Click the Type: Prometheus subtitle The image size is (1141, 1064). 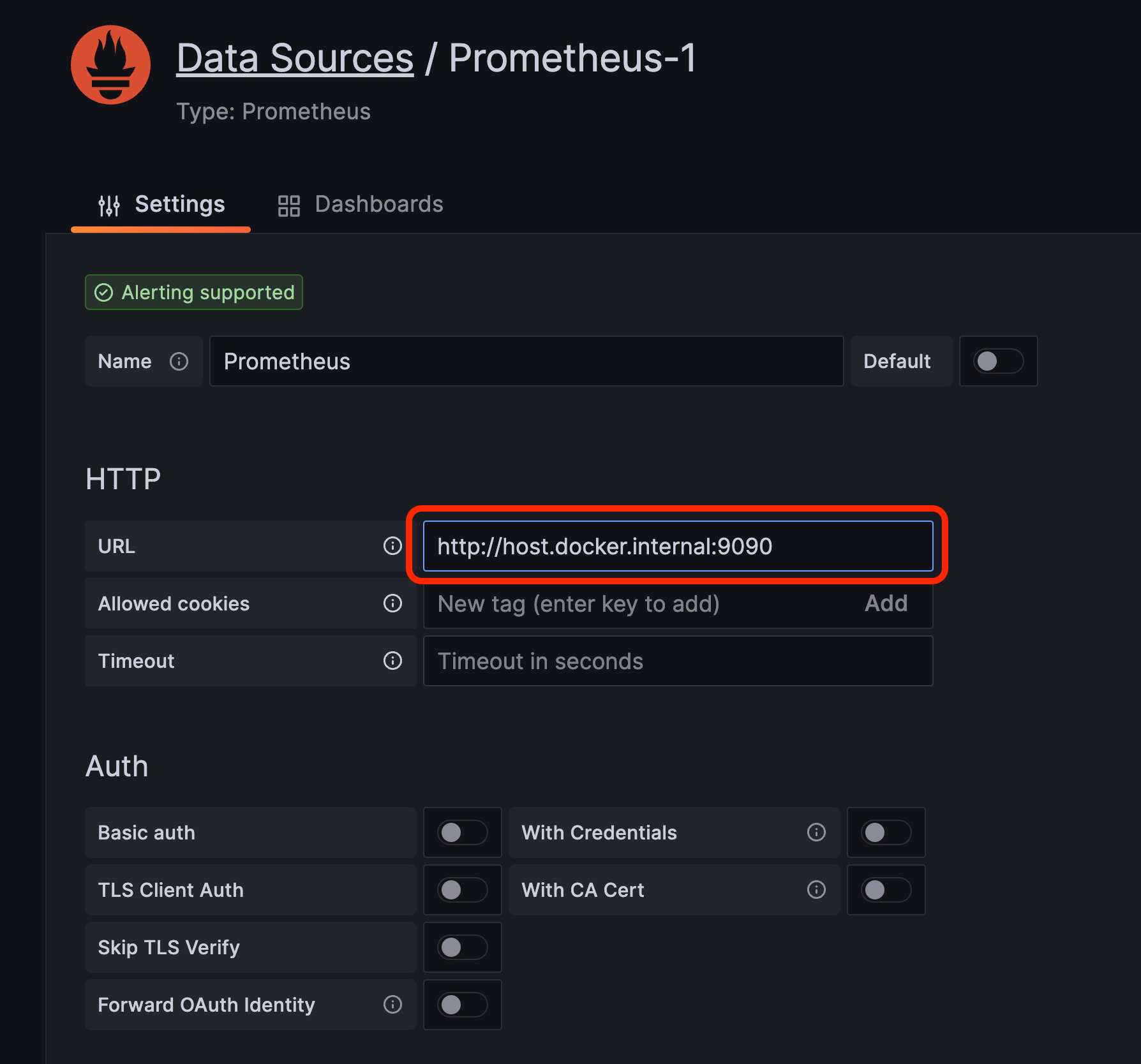273,112
